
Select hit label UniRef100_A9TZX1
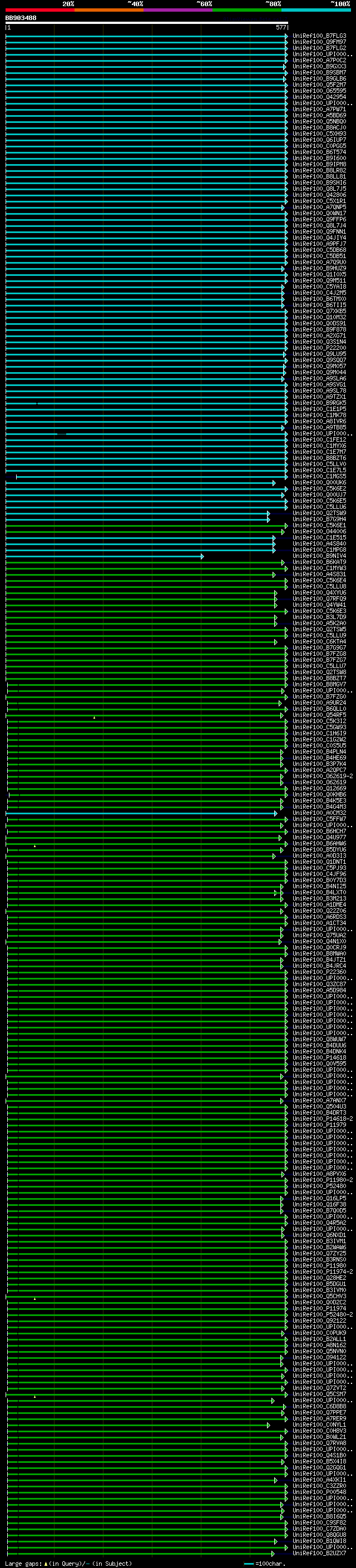click(319, 398)
